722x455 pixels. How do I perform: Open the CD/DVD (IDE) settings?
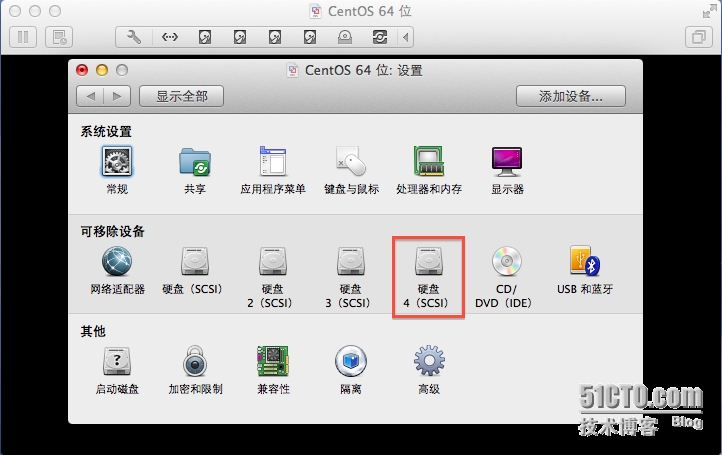click(507, 261)
